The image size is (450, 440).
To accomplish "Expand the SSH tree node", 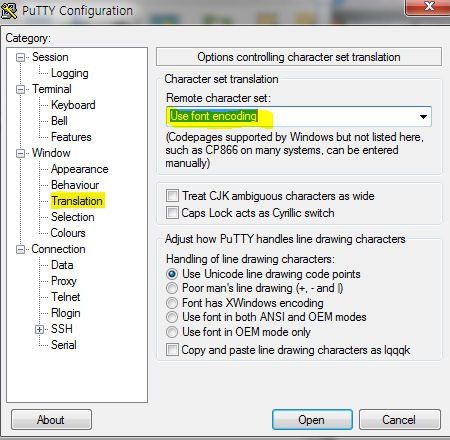I will (39, 330).
